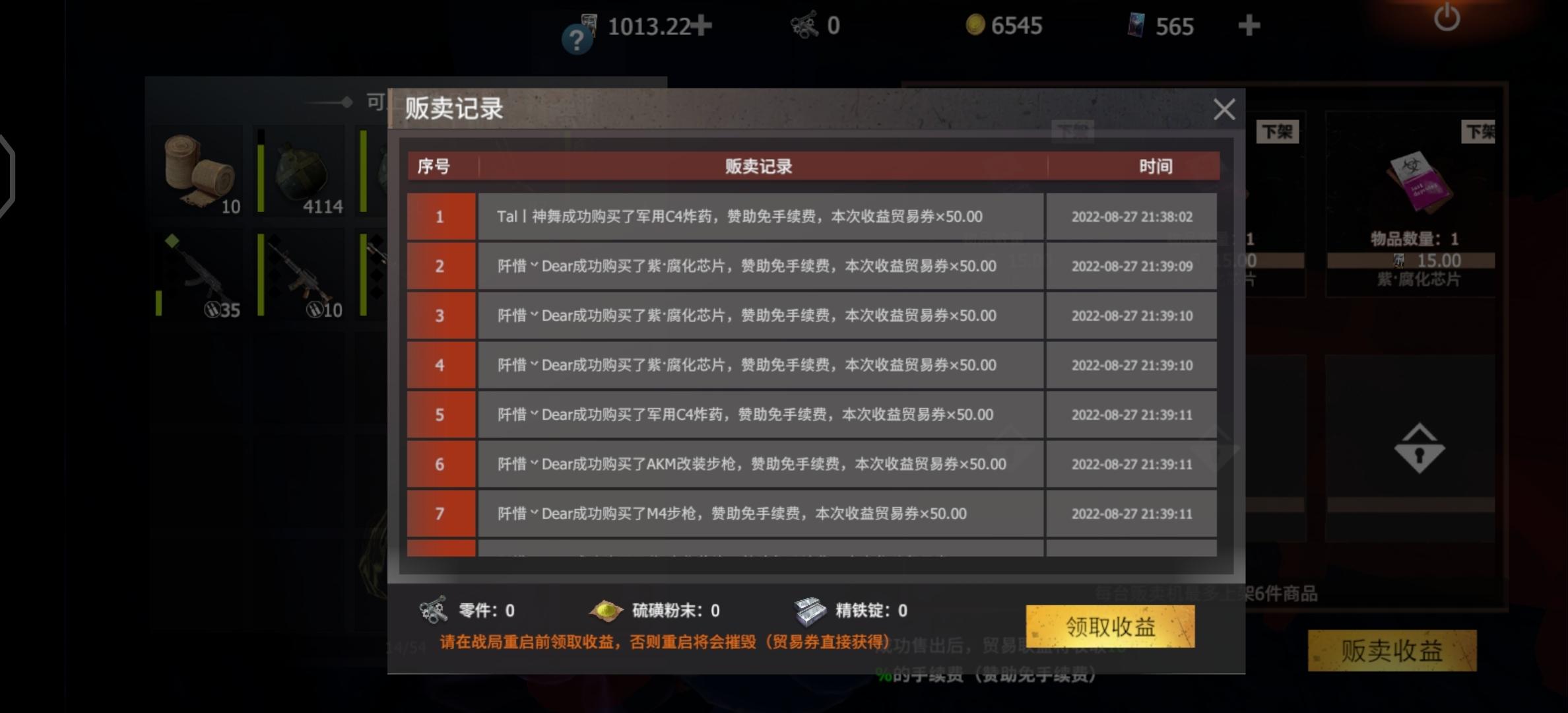Select sales record row number 1
1568x713 pixels.
point(812,217)
